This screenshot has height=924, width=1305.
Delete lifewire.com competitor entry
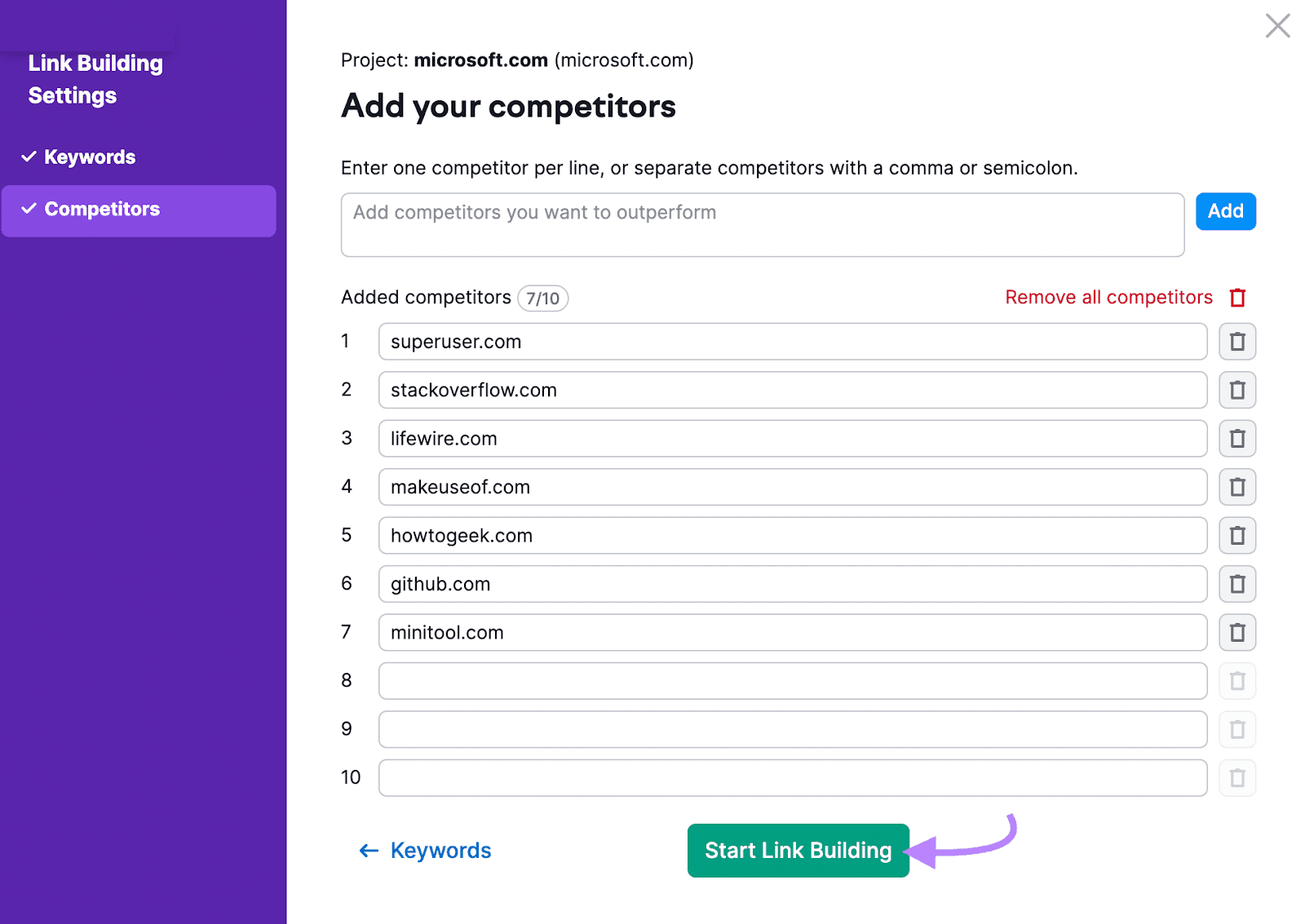[x=1237, y=439]
